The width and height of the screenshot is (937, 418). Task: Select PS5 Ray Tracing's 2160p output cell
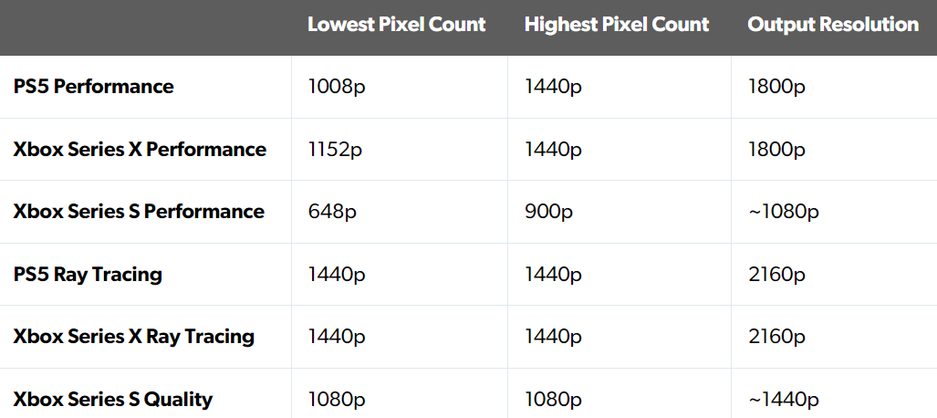[x=777, y=274]
